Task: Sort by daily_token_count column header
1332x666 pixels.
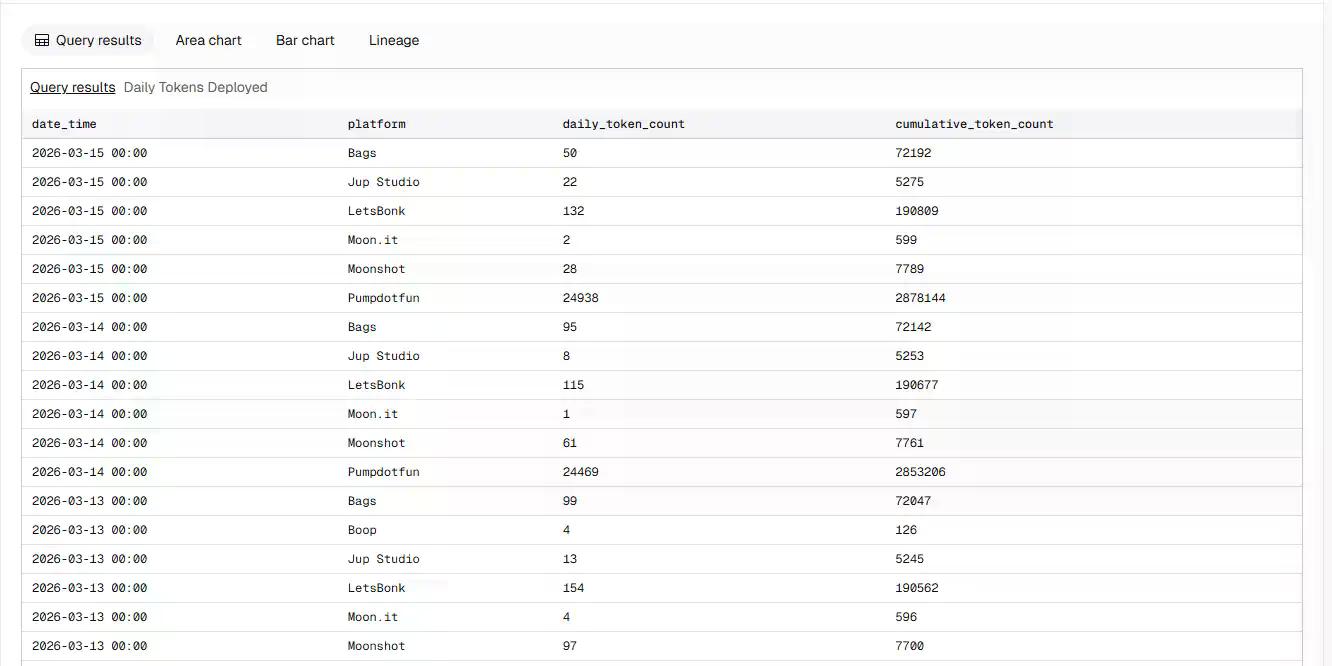Action: click(623, 124)
